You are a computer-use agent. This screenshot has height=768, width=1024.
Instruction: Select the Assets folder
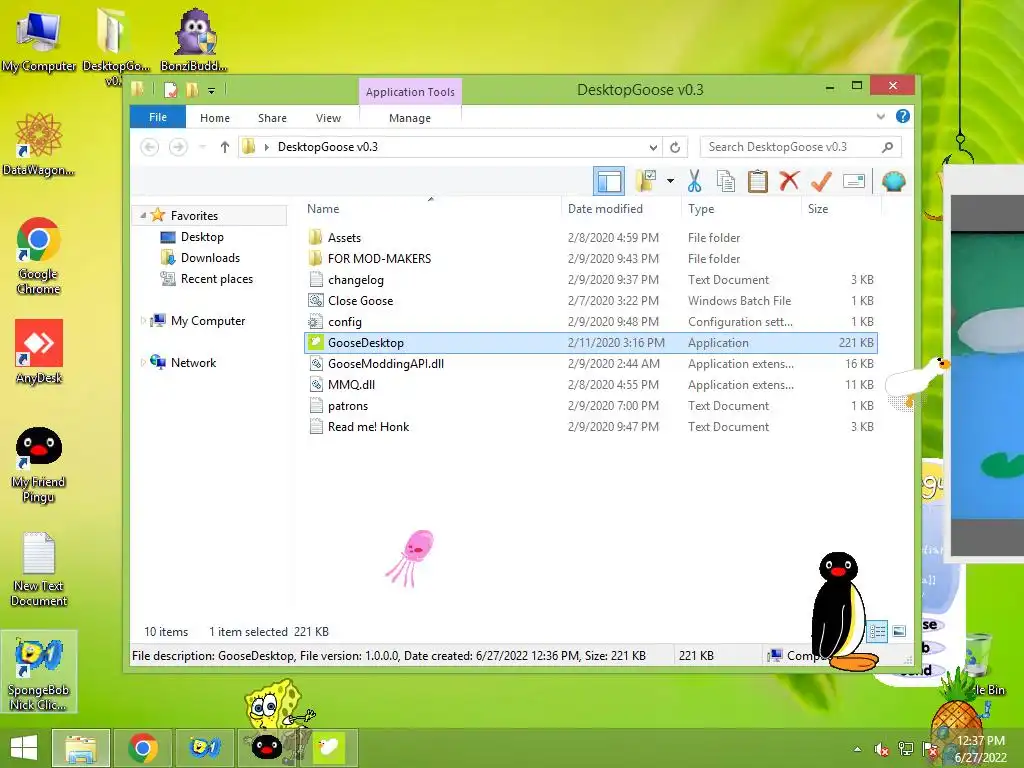[591, 238]
